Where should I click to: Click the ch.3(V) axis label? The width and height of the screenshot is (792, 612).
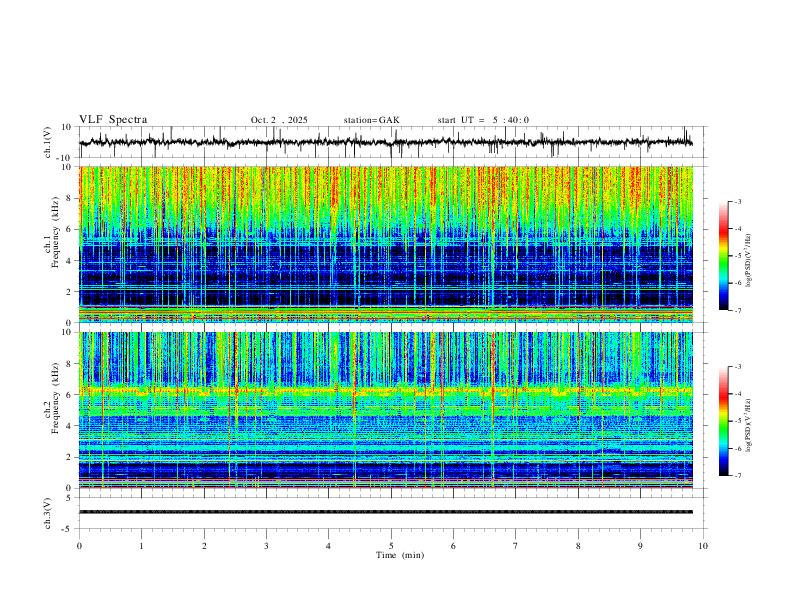(x=48, y=514)
